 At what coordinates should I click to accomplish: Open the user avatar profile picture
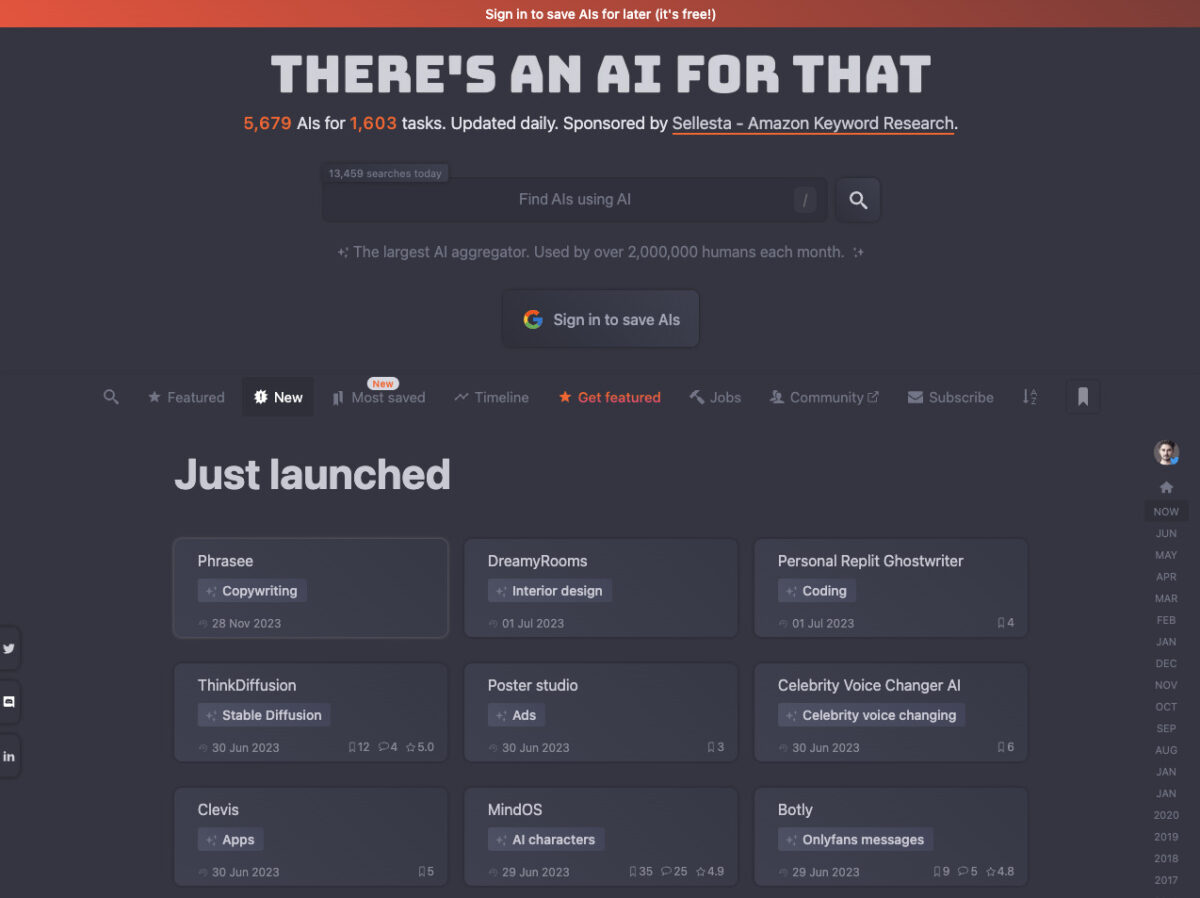point(1166,452)
